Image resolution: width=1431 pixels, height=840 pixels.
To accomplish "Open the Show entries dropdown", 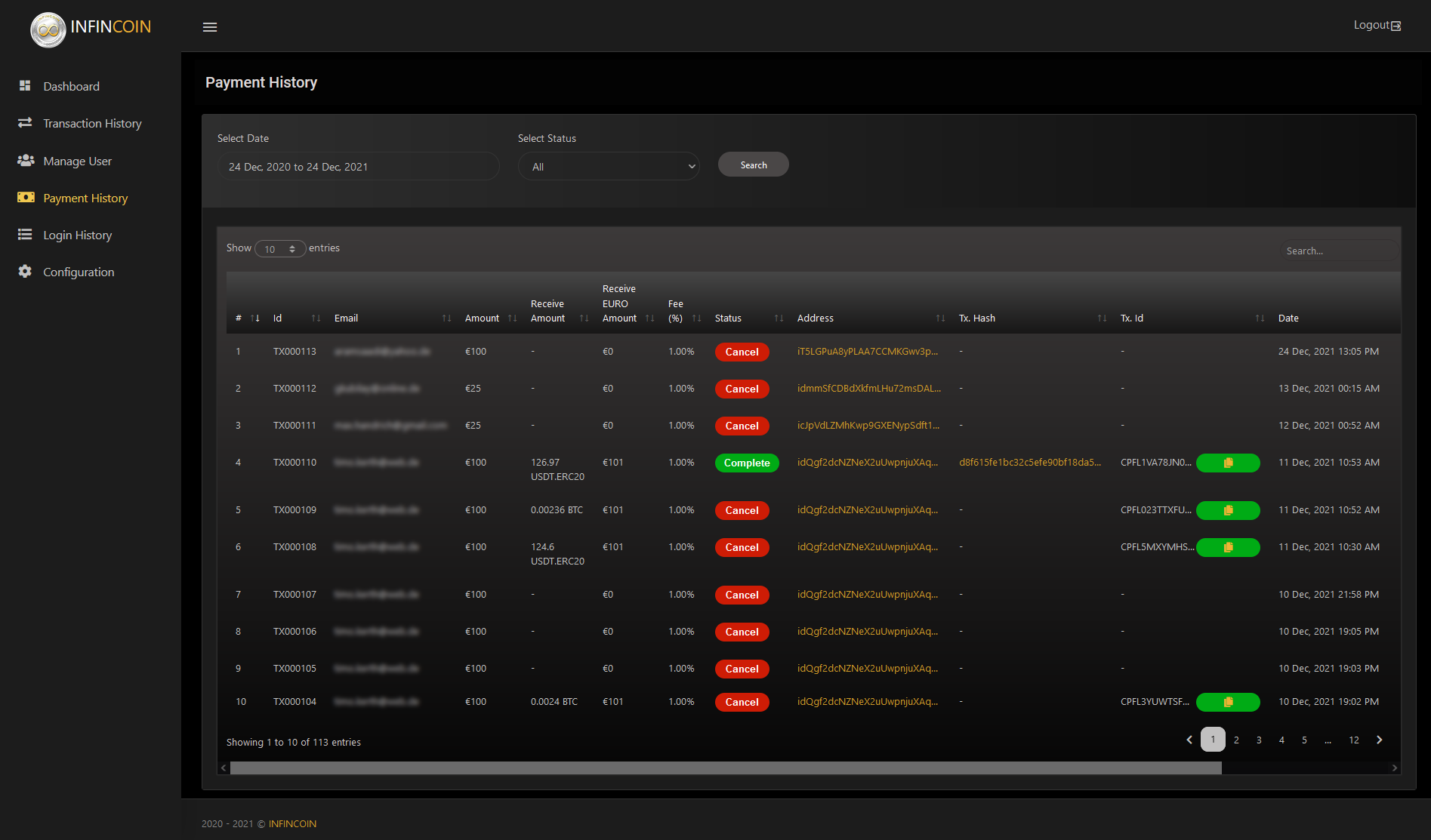I will pos(280,249).
